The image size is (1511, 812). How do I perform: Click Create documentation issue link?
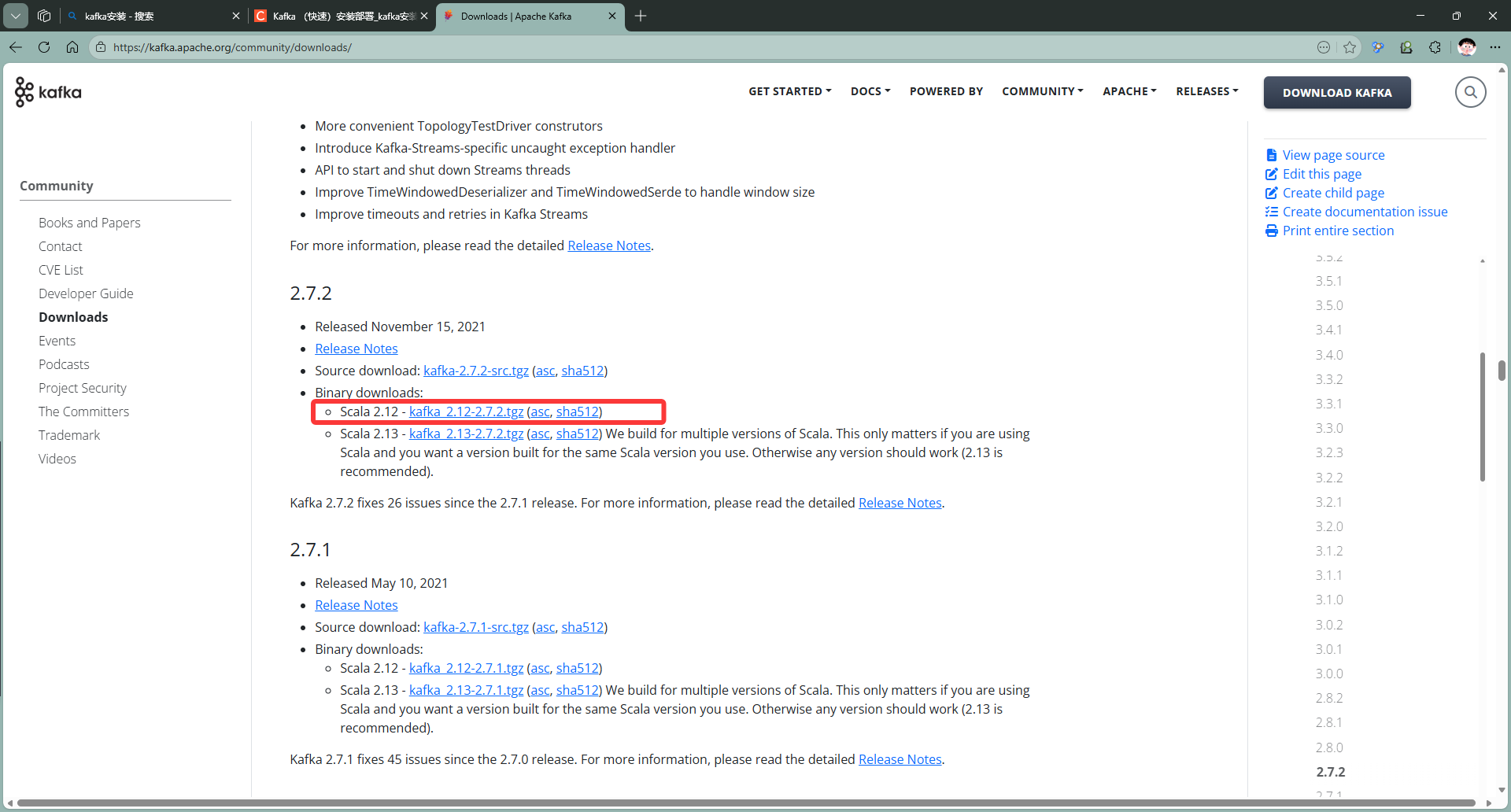click(x=1357, y=212)
